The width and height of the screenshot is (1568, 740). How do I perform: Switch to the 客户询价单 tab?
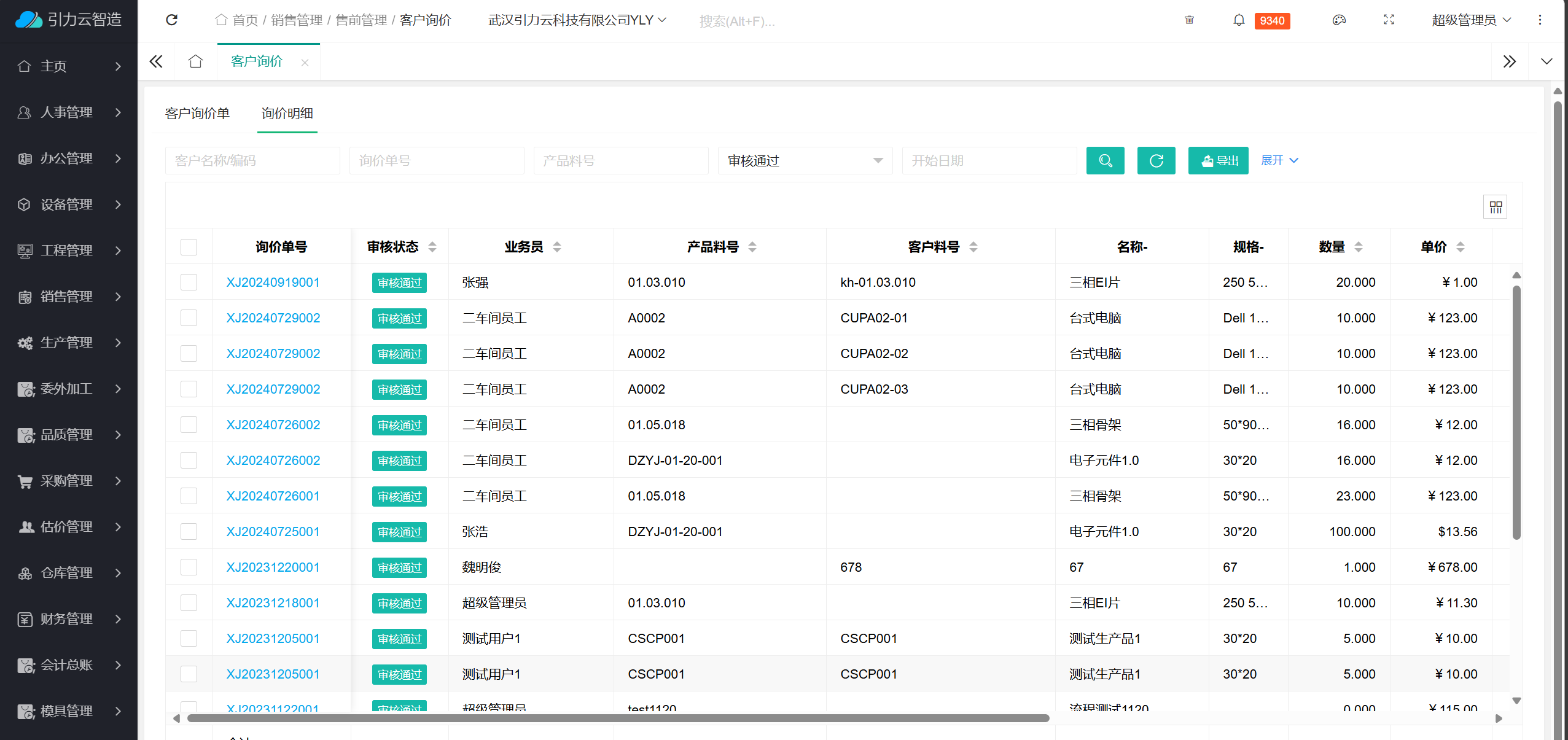pos(197,114)
